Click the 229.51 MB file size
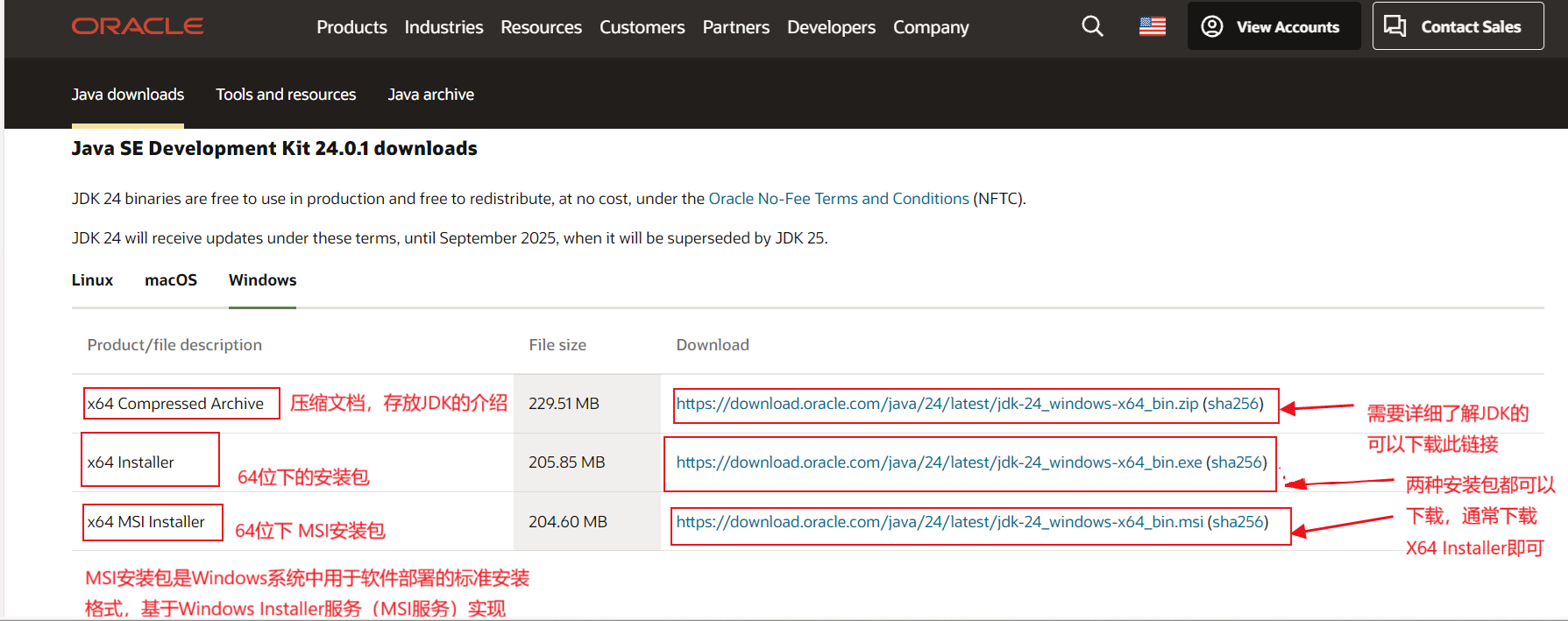Viewport: 1568px width, 621px height. [x=564, y=404]
